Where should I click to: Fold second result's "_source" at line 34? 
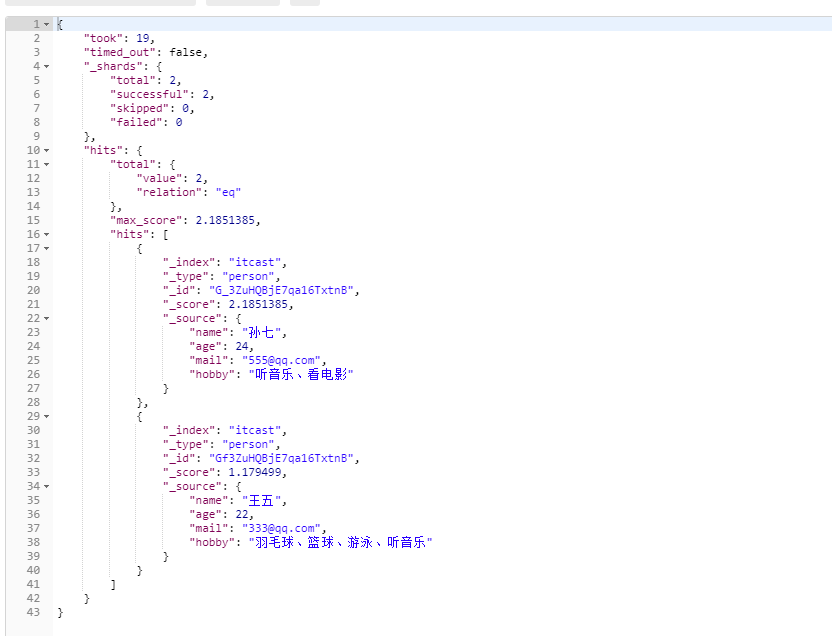[46, 486]
